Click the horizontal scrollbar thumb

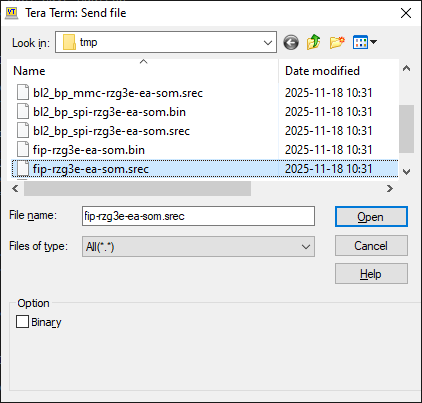click(137, 189)
